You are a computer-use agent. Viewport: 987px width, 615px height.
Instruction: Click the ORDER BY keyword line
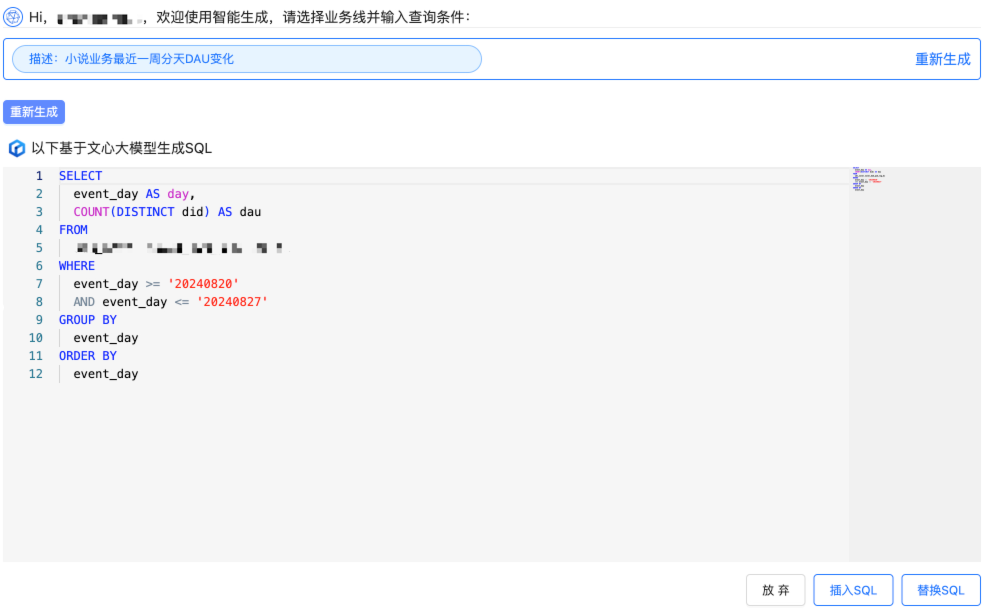pyautogui.click(x=88, y=356)
